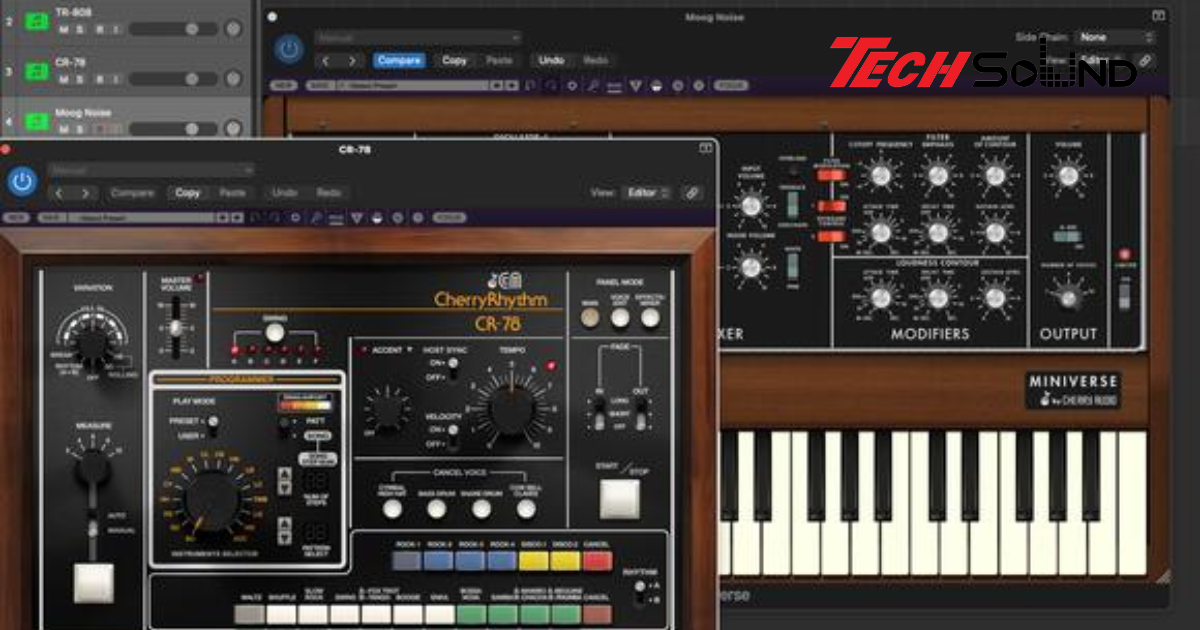Click the Cutoff Frequency knob on Miniverse

880,176
